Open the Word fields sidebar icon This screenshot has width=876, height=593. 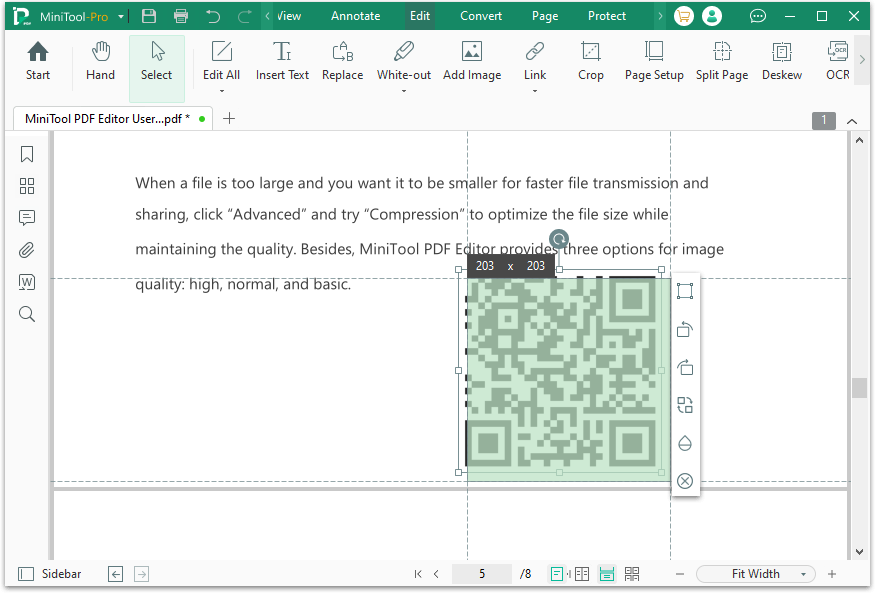27,282
